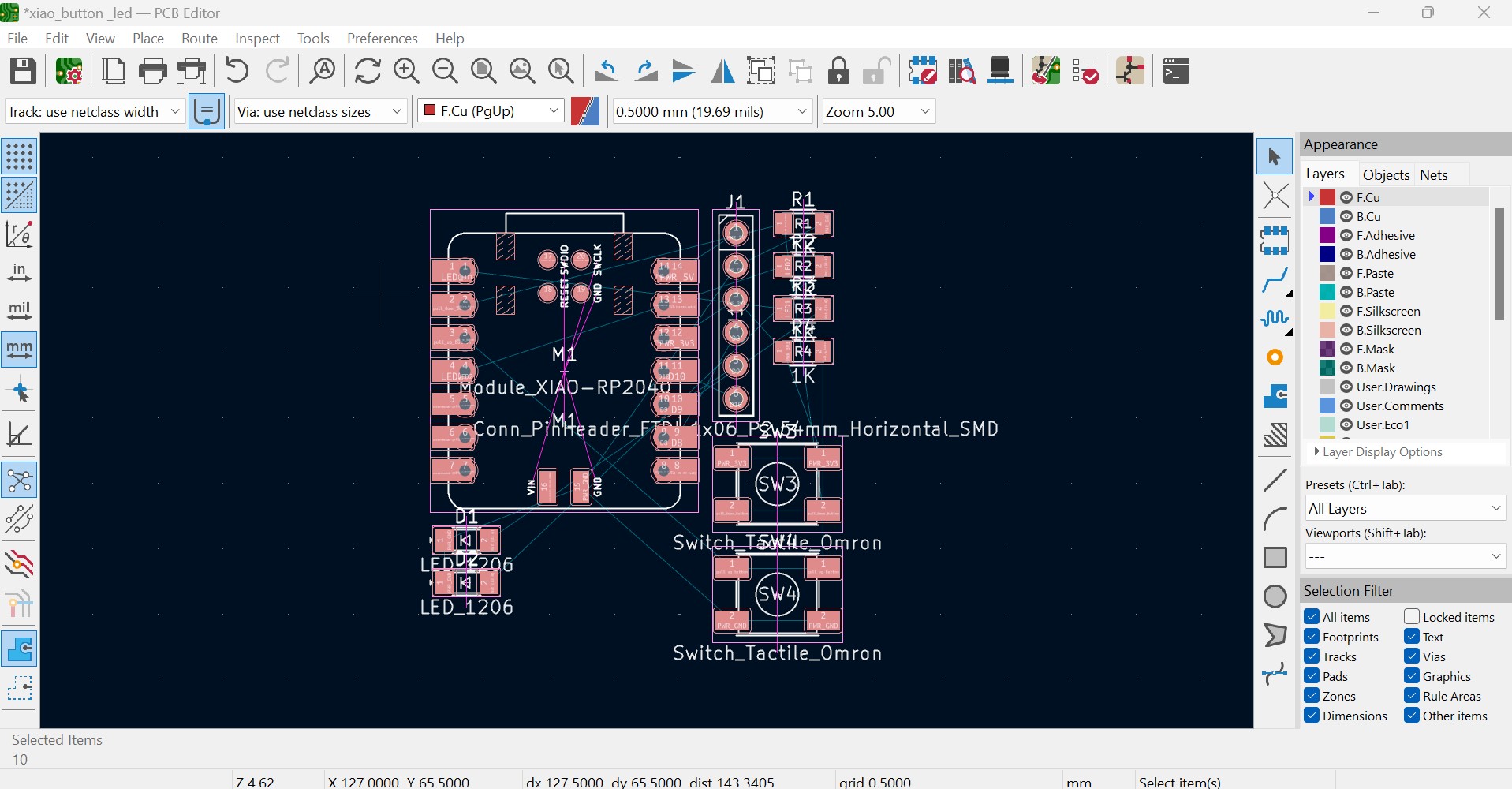This screenshot has height=789, width=1512.
Task: Toggle grid dot display
Action: click(x=19, y=157)
